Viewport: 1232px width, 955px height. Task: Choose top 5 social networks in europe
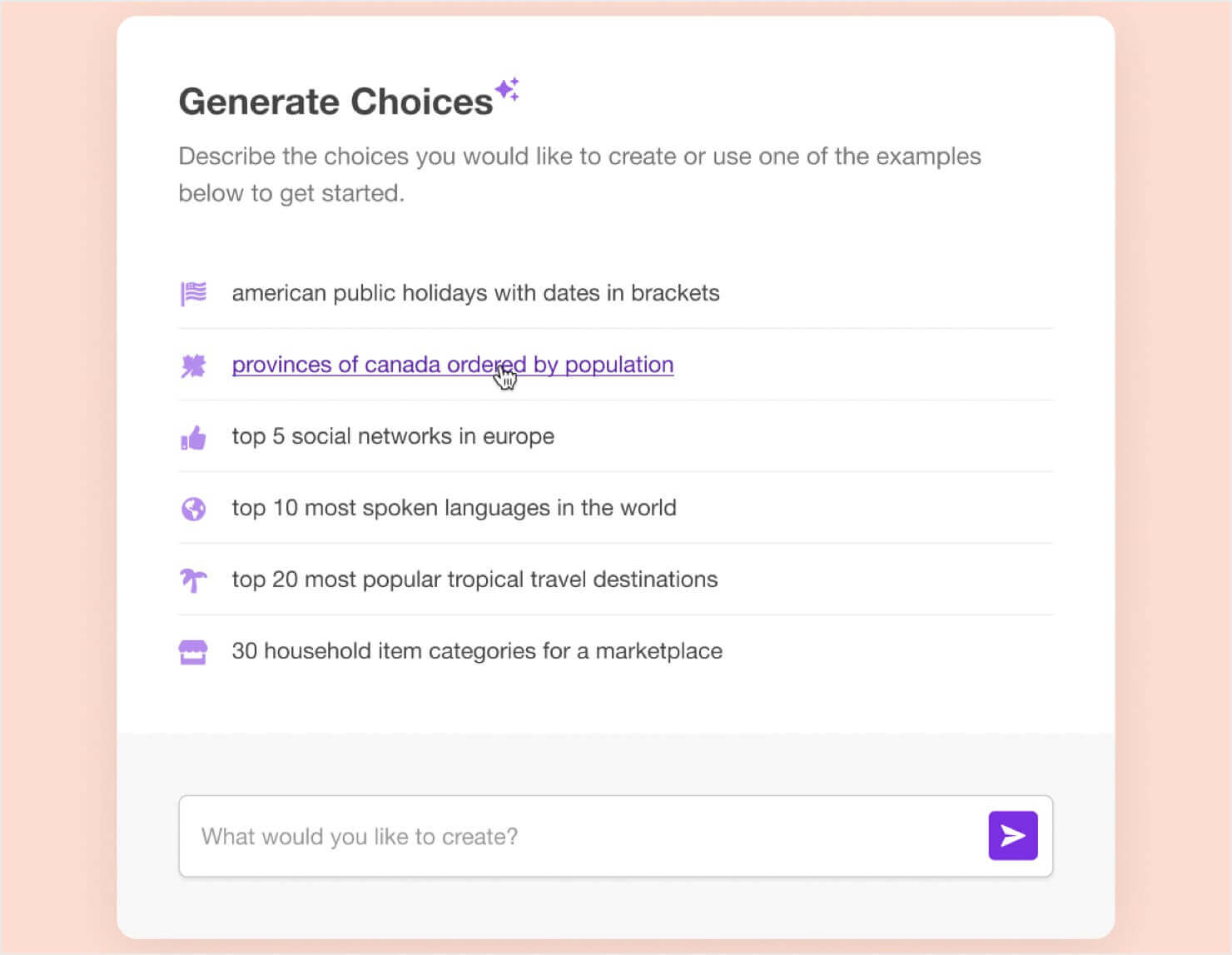(x=392, y=436)
